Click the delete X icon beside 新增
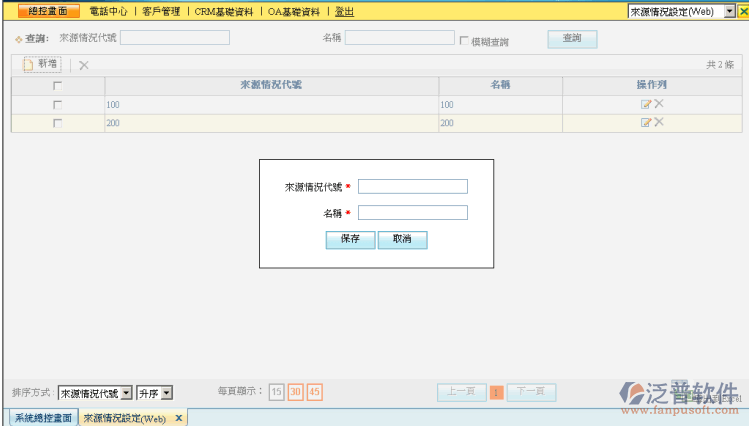Viewport: 749px width, 426px height. click(x=84, y=65)
